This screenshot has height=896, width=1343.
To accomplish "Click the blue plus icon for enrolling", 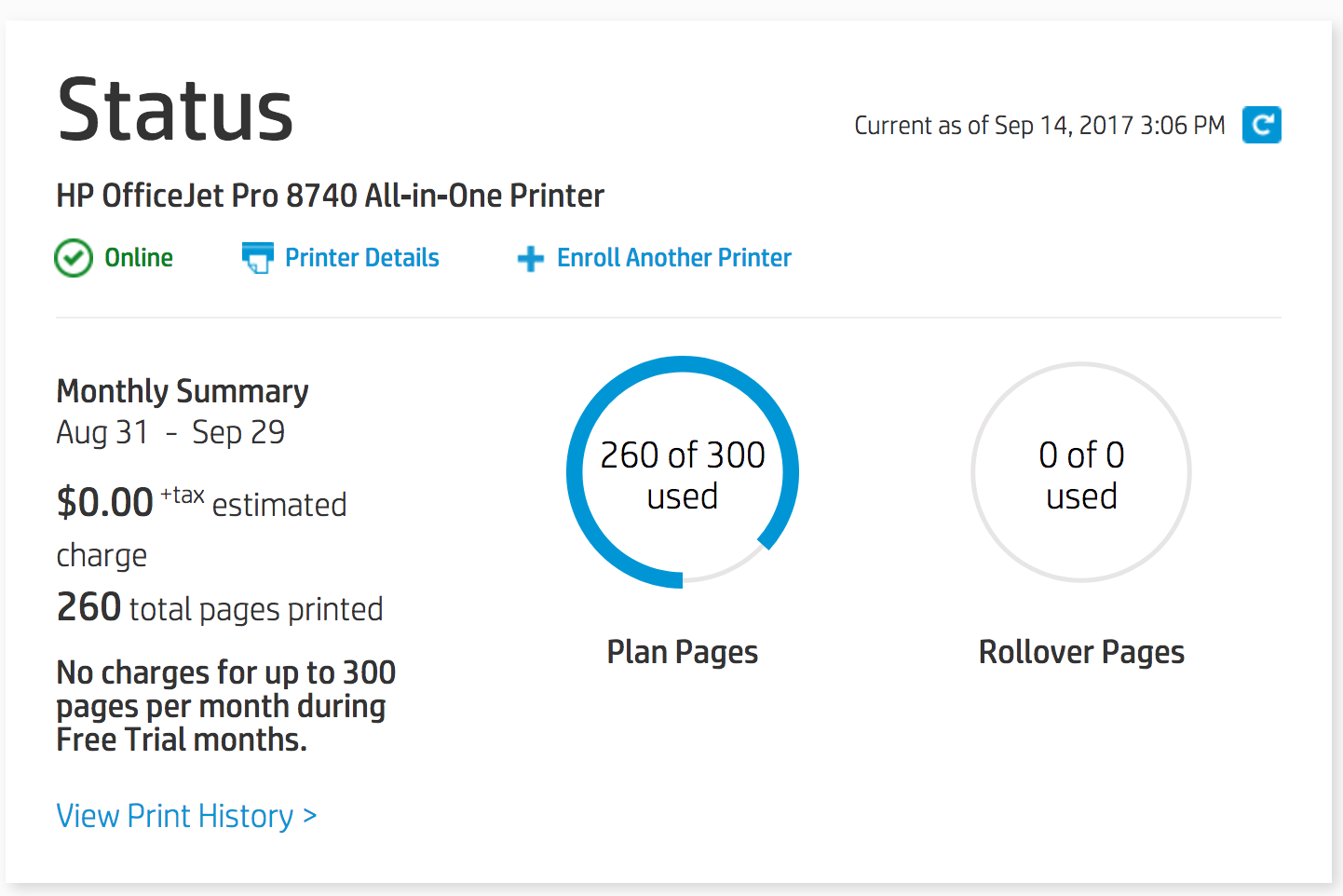I will coord(531,259).
